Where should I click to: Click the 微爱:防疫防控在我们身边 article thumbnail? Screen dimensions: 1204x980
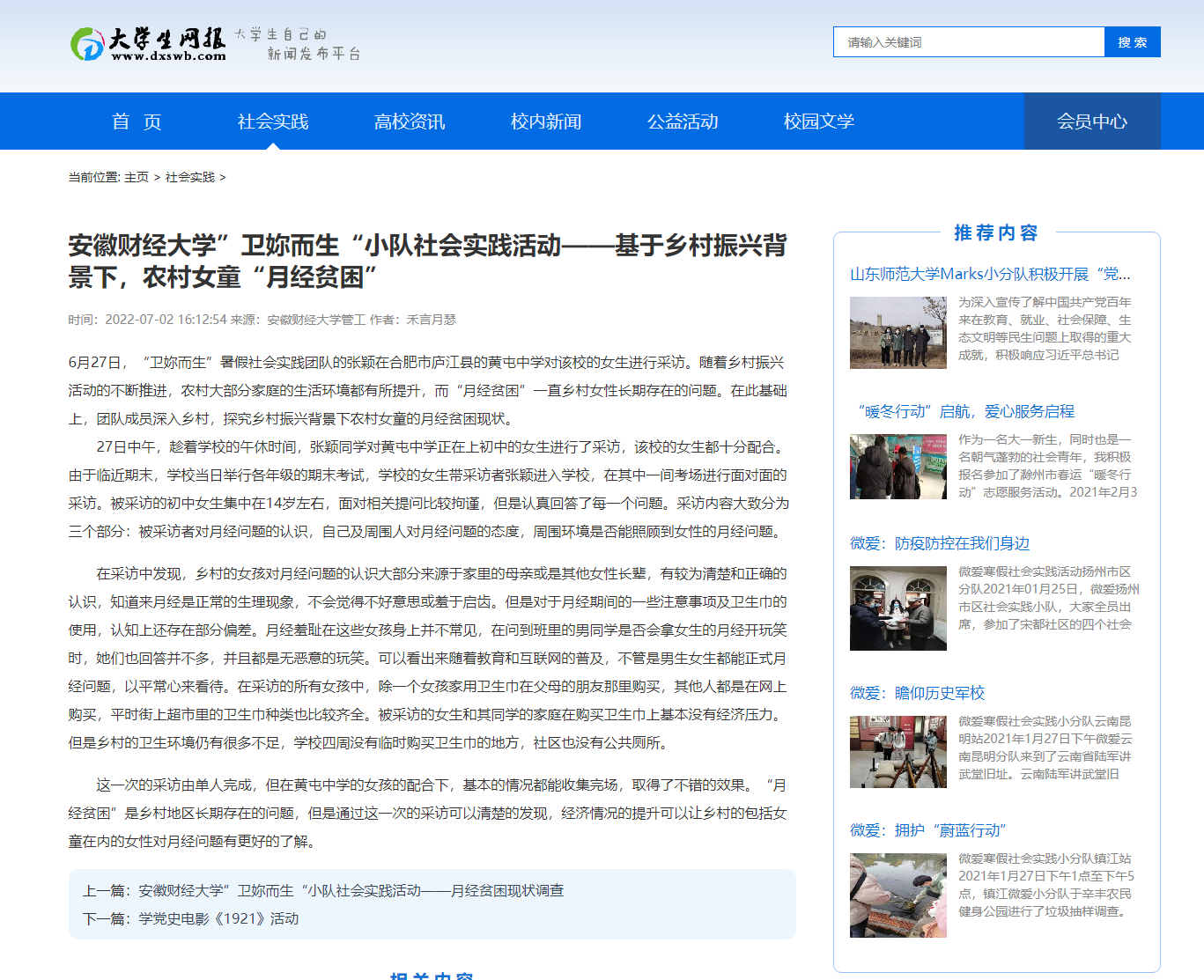pyautogui.click(x=897, y=608)
